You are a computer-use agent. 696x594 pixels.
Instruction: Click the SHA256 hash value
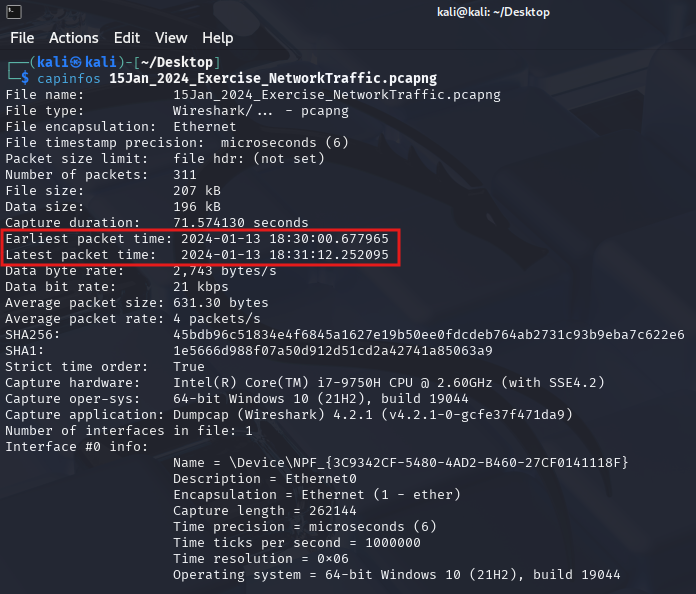coord(429,335)
